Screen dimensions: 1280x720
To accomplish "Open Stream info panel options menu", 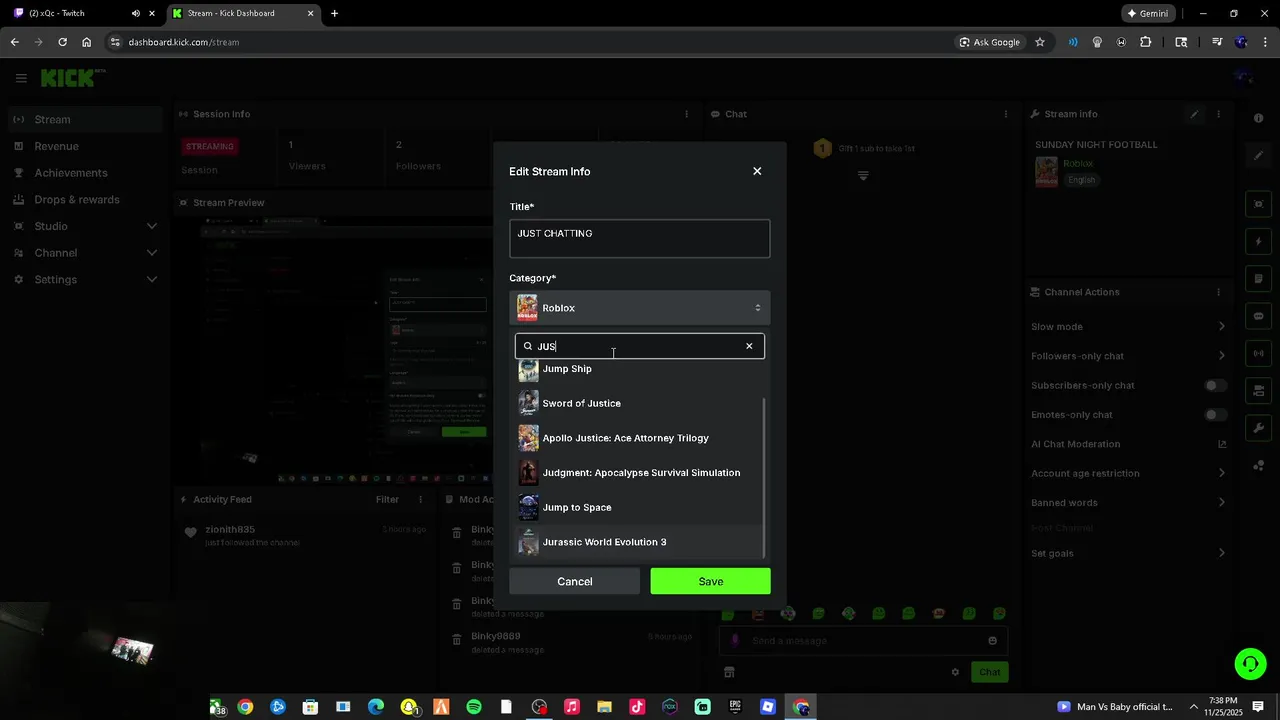I will 1218,114.
